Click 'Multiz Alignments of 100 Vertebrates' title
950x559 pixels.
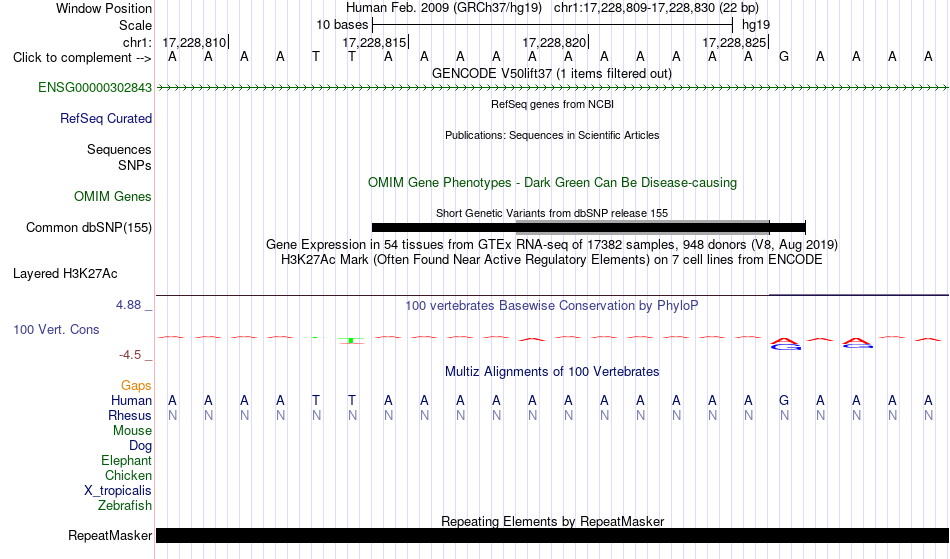[x=552, y=372]
